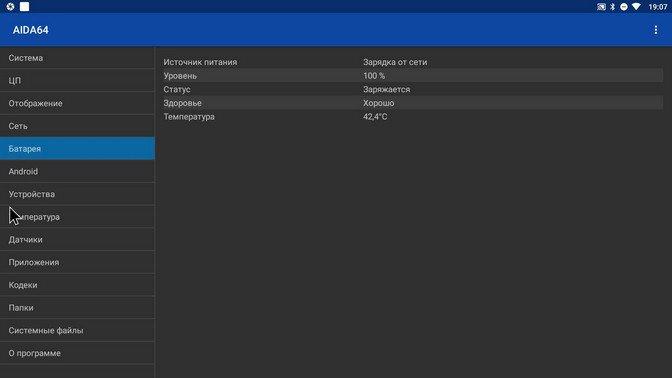Open the Температура sidebar section

[77, 217]
